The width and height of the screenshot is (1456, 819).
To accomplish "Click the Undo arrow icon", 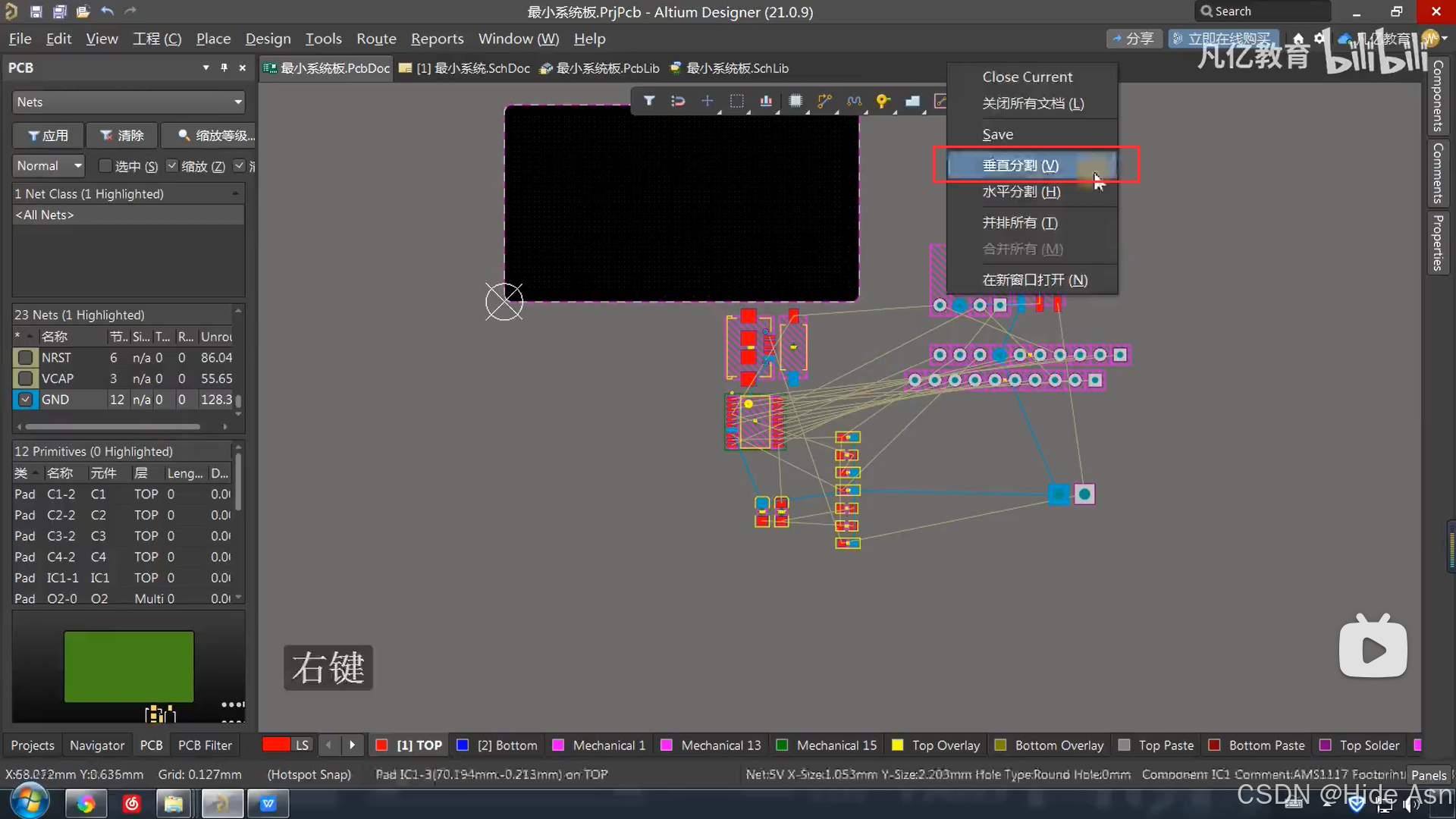I will click(x=107, y=11).
